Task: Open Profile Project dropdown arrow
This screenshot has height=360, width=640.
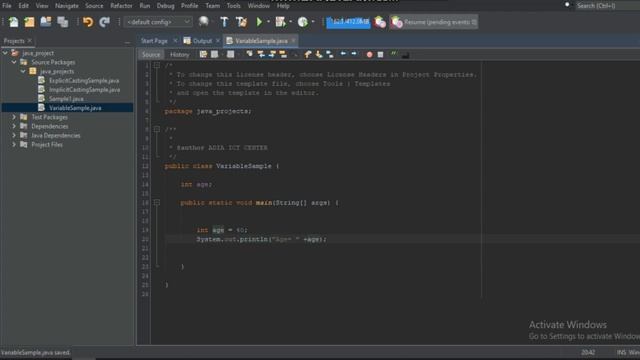Action: [x=313, y=22]
